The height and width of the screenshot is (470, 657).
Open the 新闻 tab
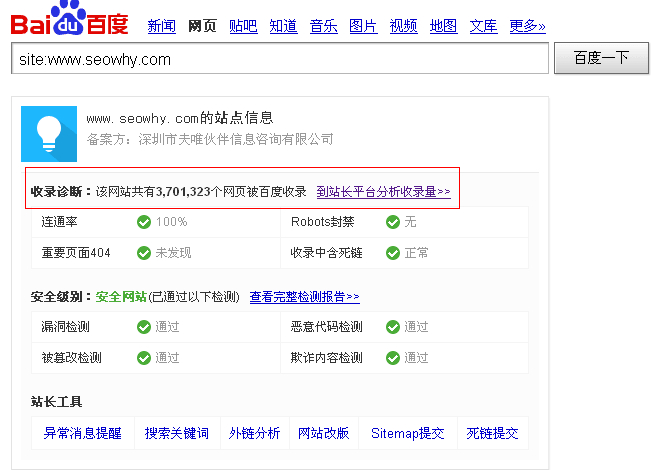point(162,26)
